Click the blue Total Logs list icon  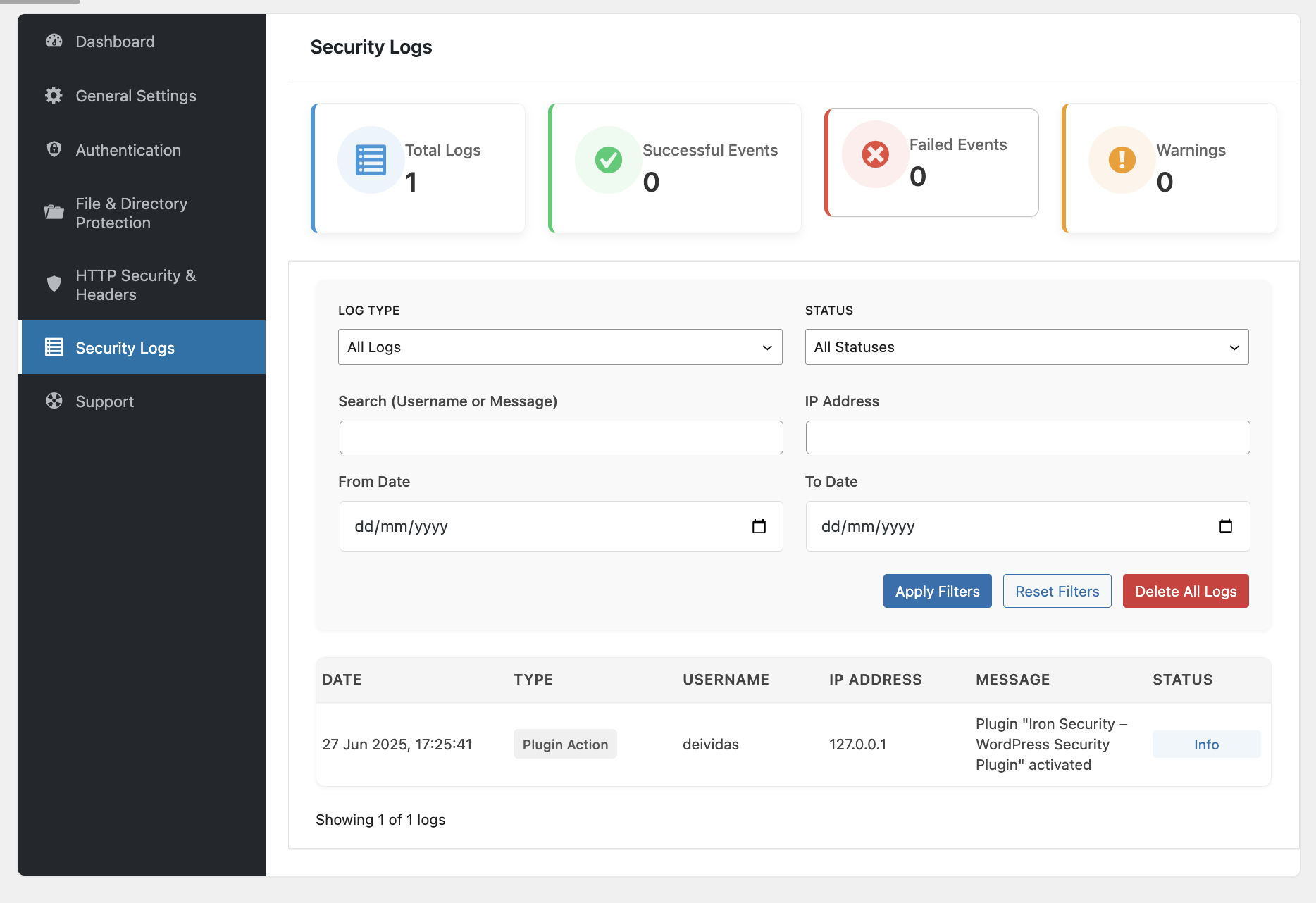[x=371, y=160]
